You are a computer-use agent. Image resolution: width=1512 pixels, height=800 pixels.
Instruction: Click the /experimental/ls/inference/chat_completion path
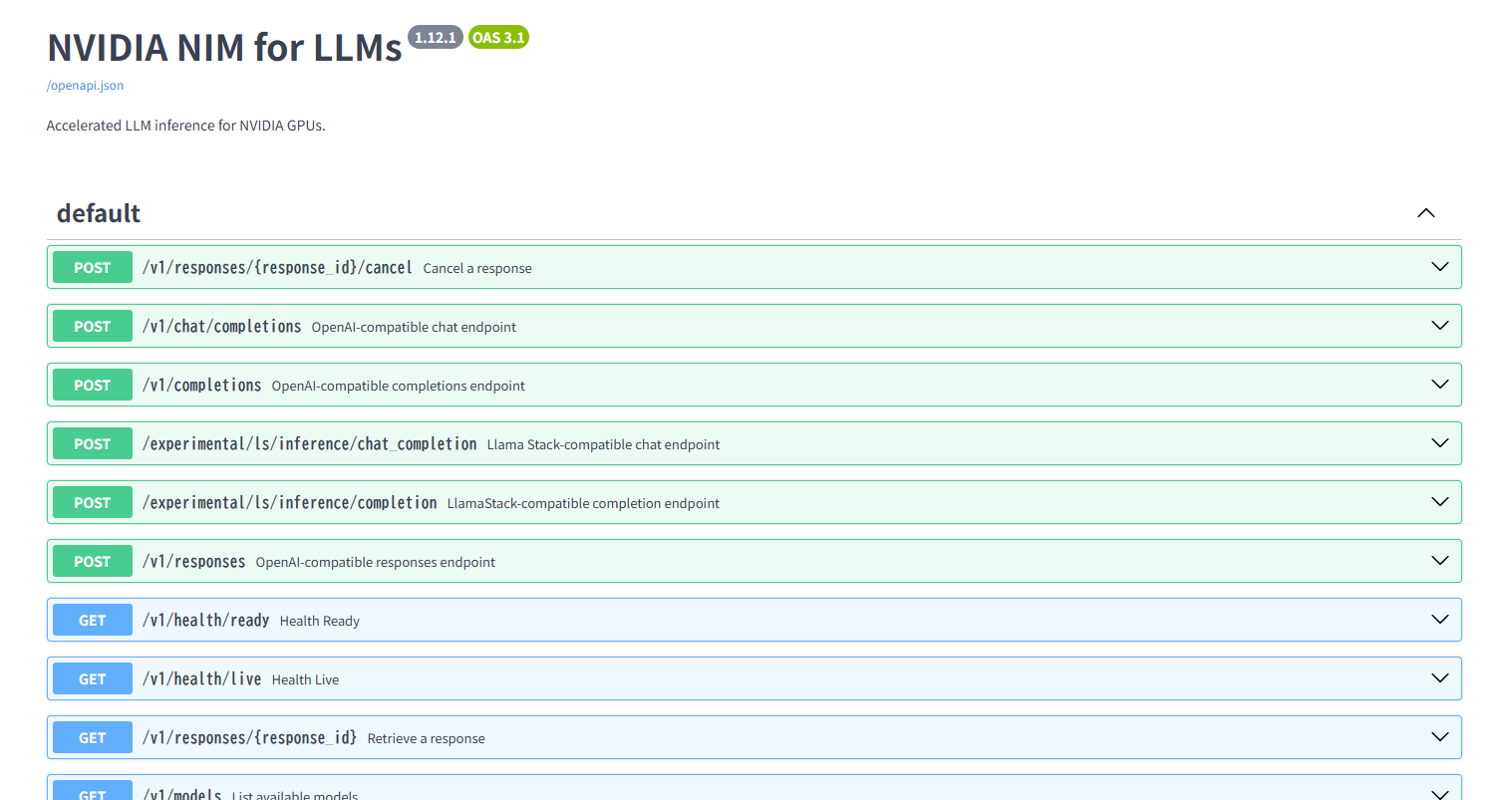click(x=309, y=443)
